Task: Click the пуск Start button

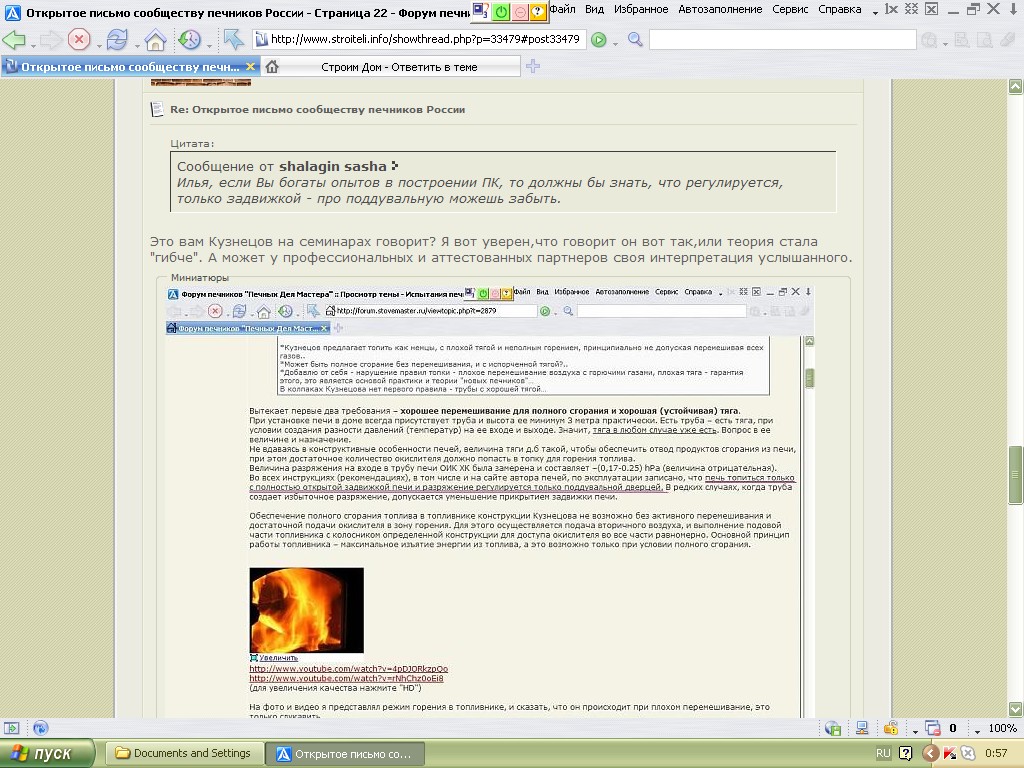Action: tap(47, 754)
